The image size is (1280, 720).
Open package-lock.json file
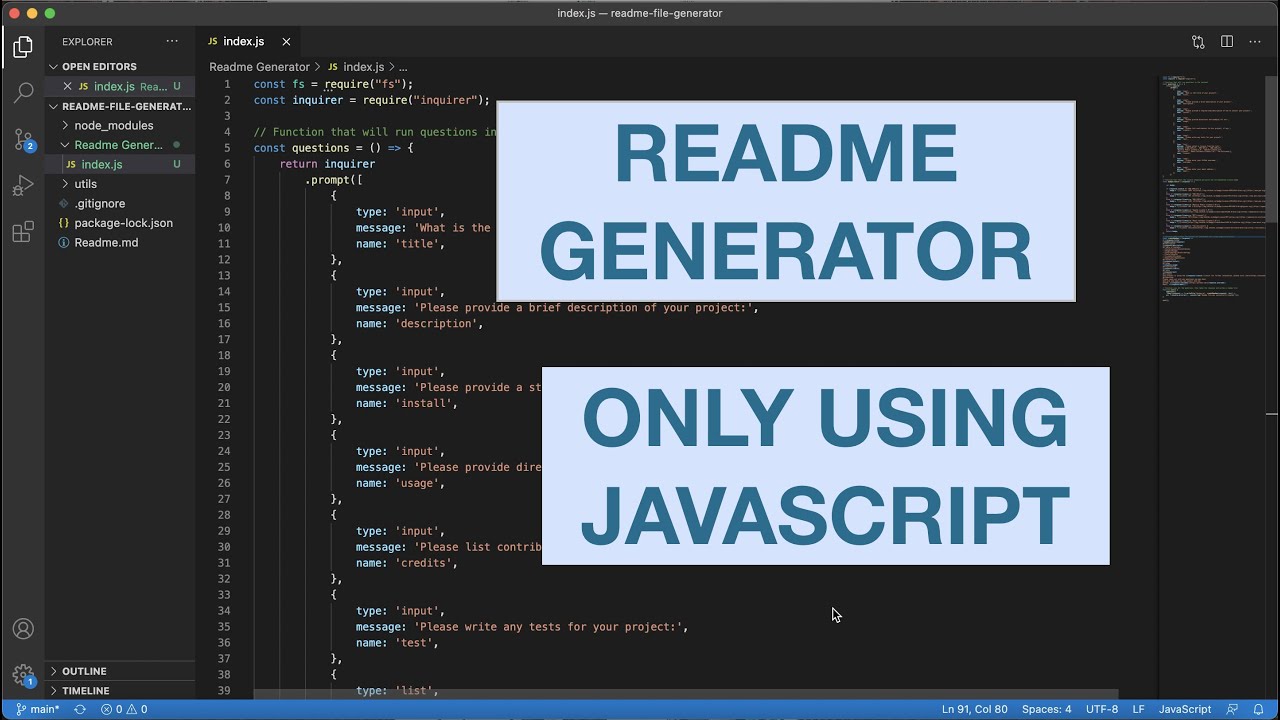(123, 223)
